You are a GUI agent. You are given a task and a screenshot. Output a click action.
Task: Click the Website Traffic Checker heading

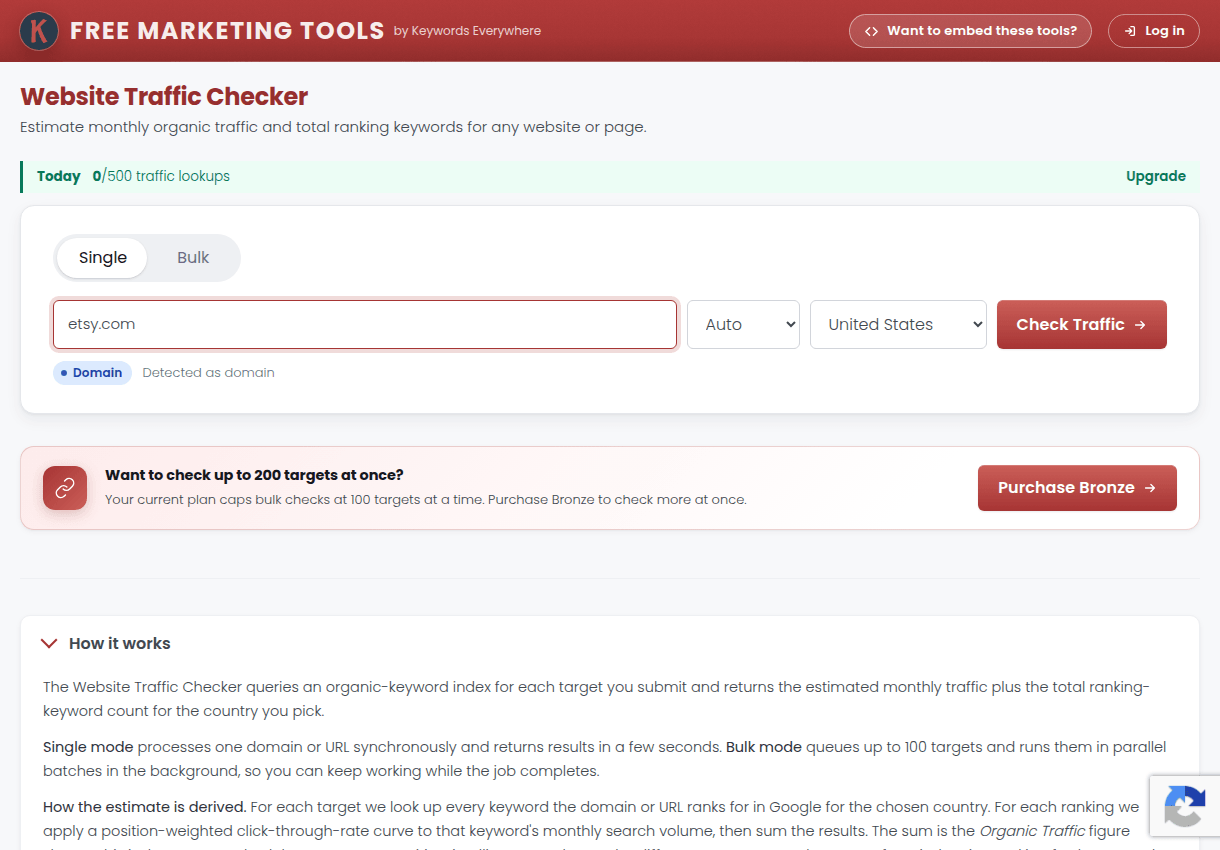[164, 96]
